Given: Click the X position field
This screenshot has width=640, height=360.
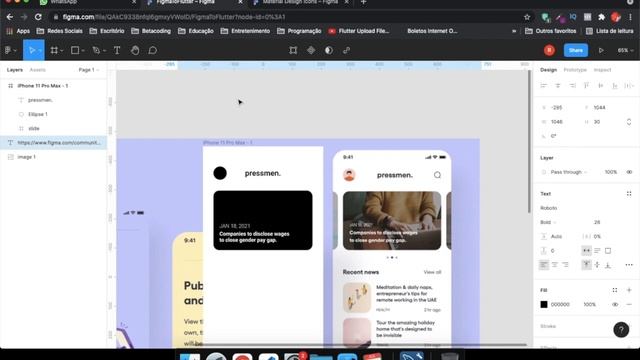Looking at the screenshot, I should tap(557, 108).
